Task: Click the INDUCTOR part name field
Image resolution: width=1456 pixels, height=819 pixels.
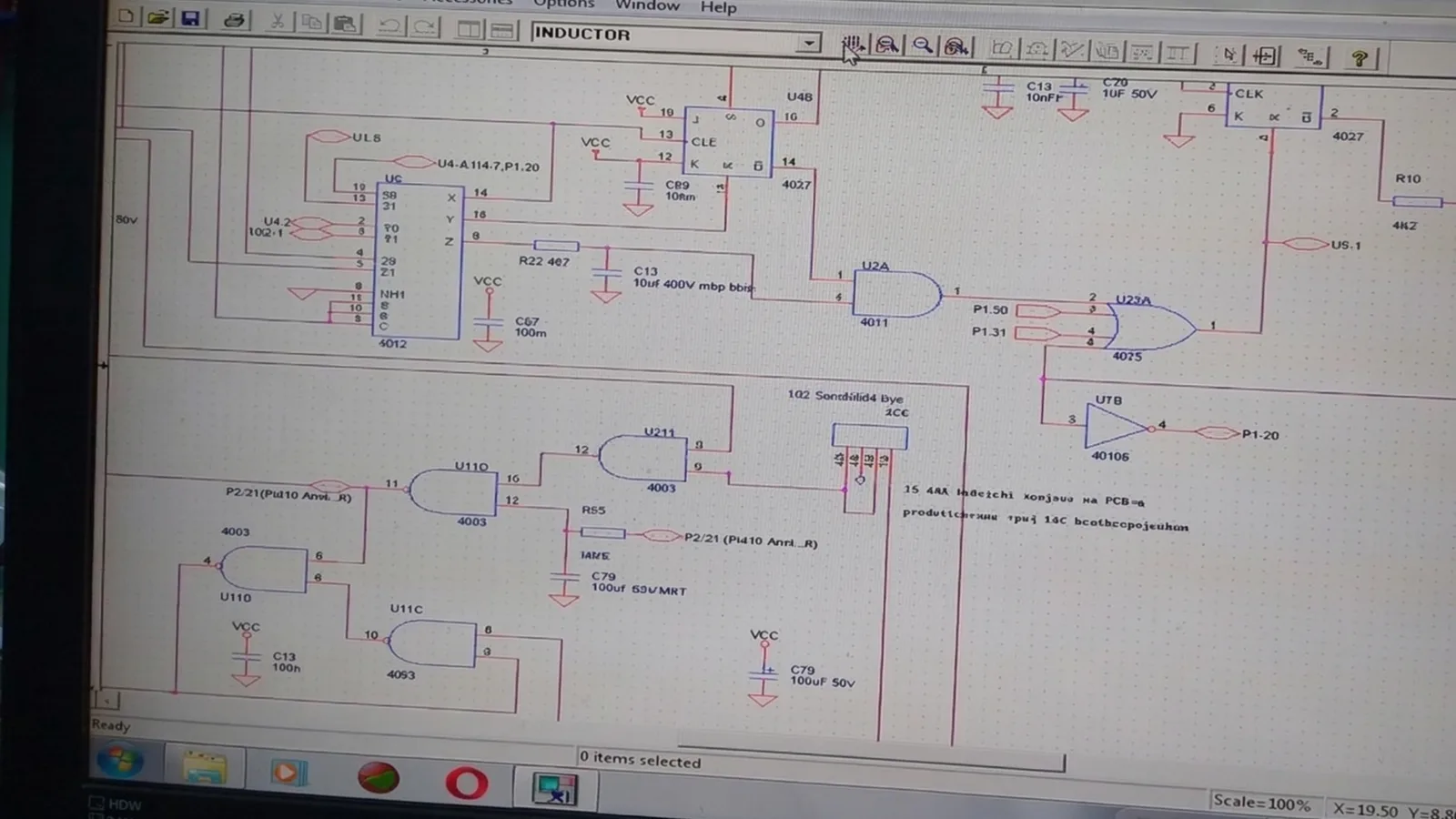Action: pos(664,36)
